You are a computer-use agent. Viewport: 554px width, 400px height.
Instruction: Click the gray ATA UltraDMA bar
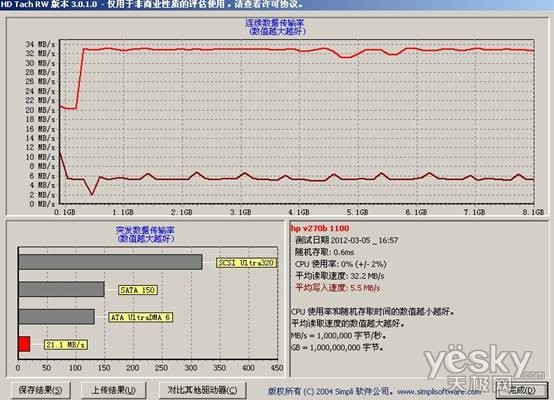(57, 317)
